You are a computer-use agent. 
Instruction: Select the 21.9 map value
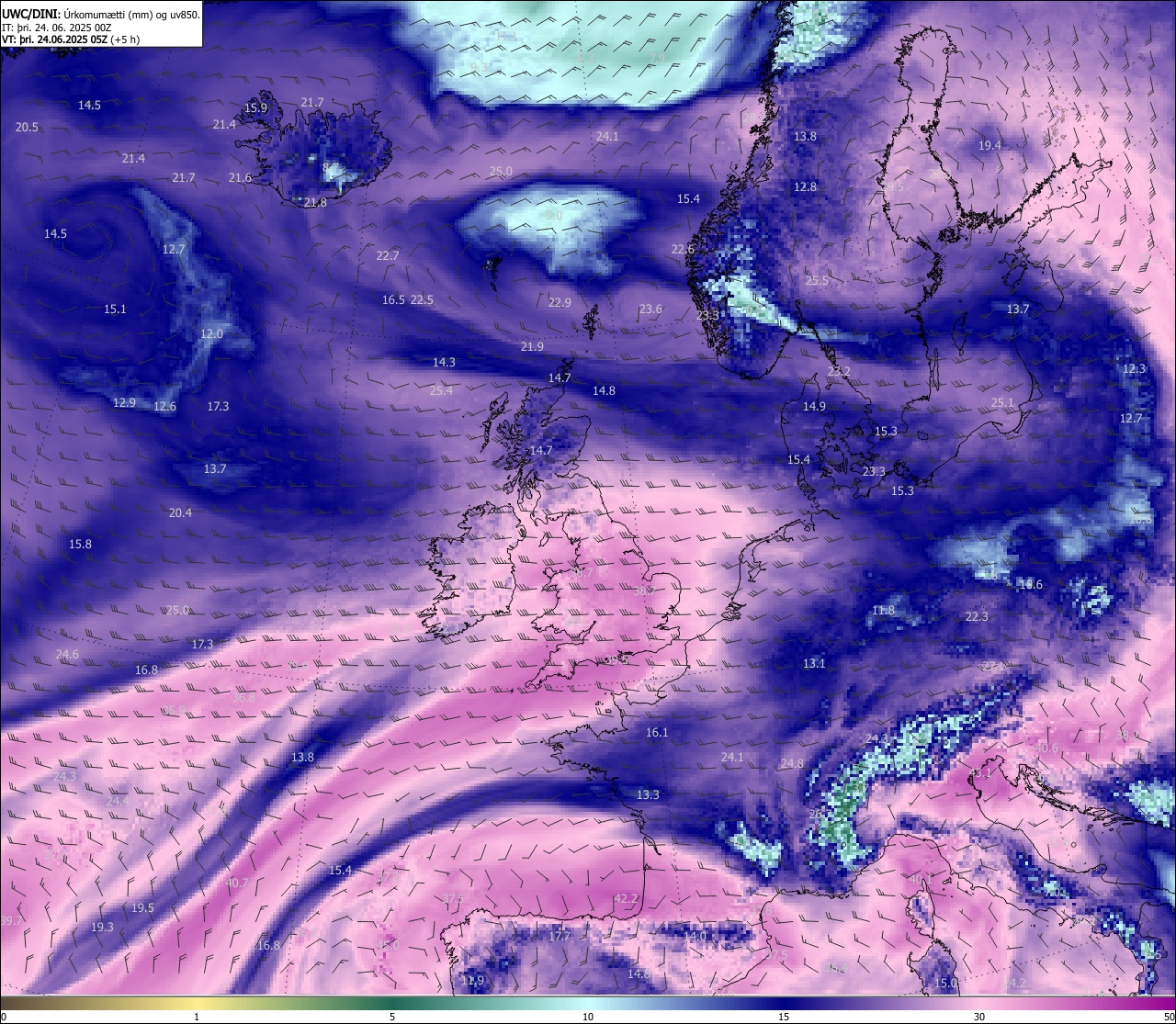(x=532, y=347)
